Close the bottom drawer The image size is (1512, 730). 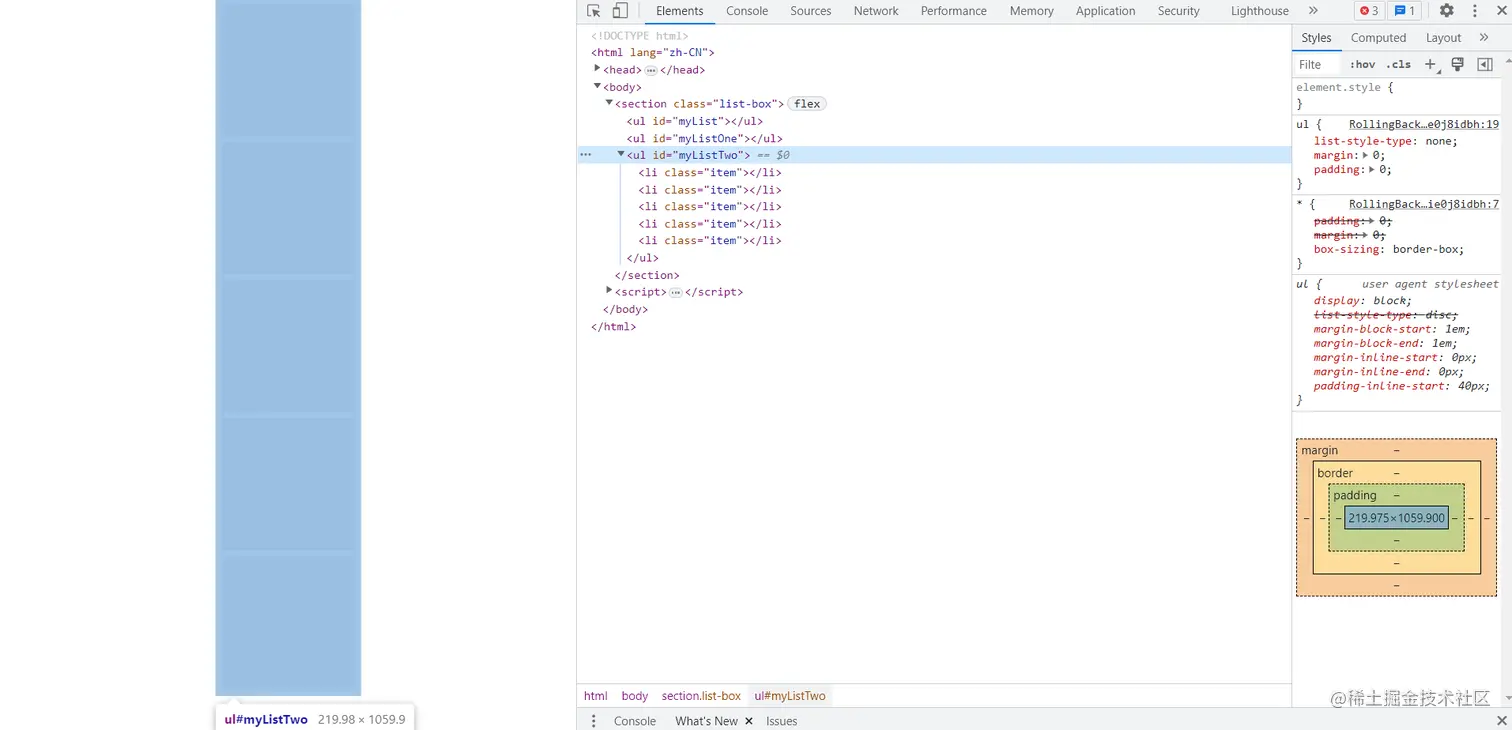(x=1501, y=721)
